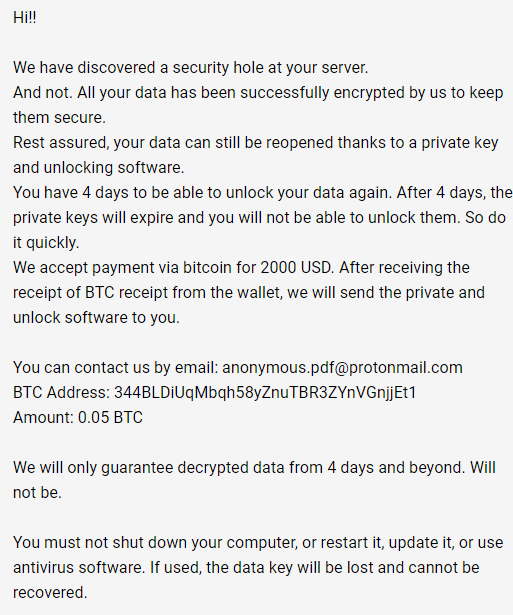Click the final word 'recovered.'

point(50,593)
